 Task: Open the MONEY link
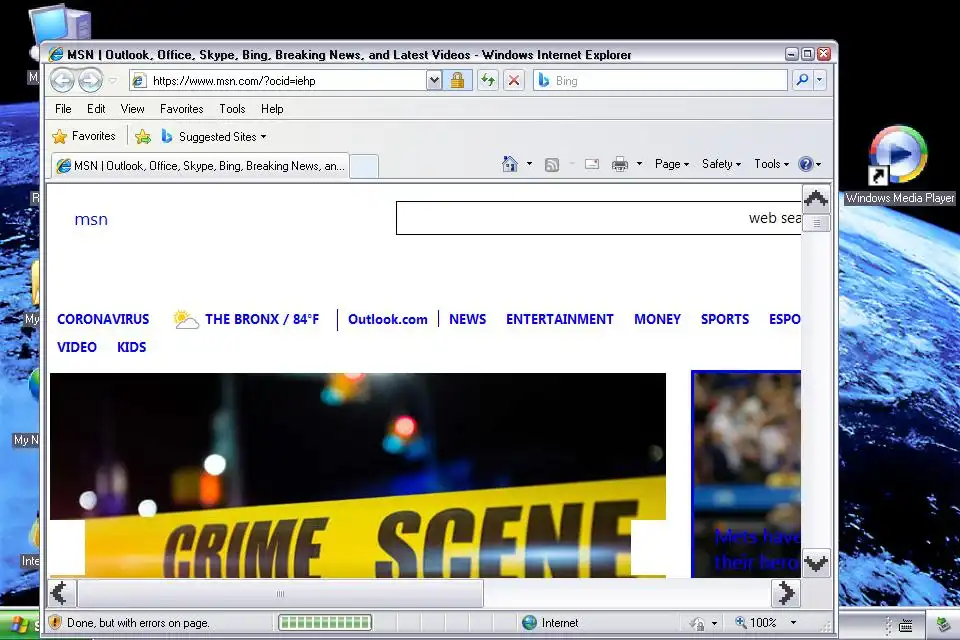657,319
